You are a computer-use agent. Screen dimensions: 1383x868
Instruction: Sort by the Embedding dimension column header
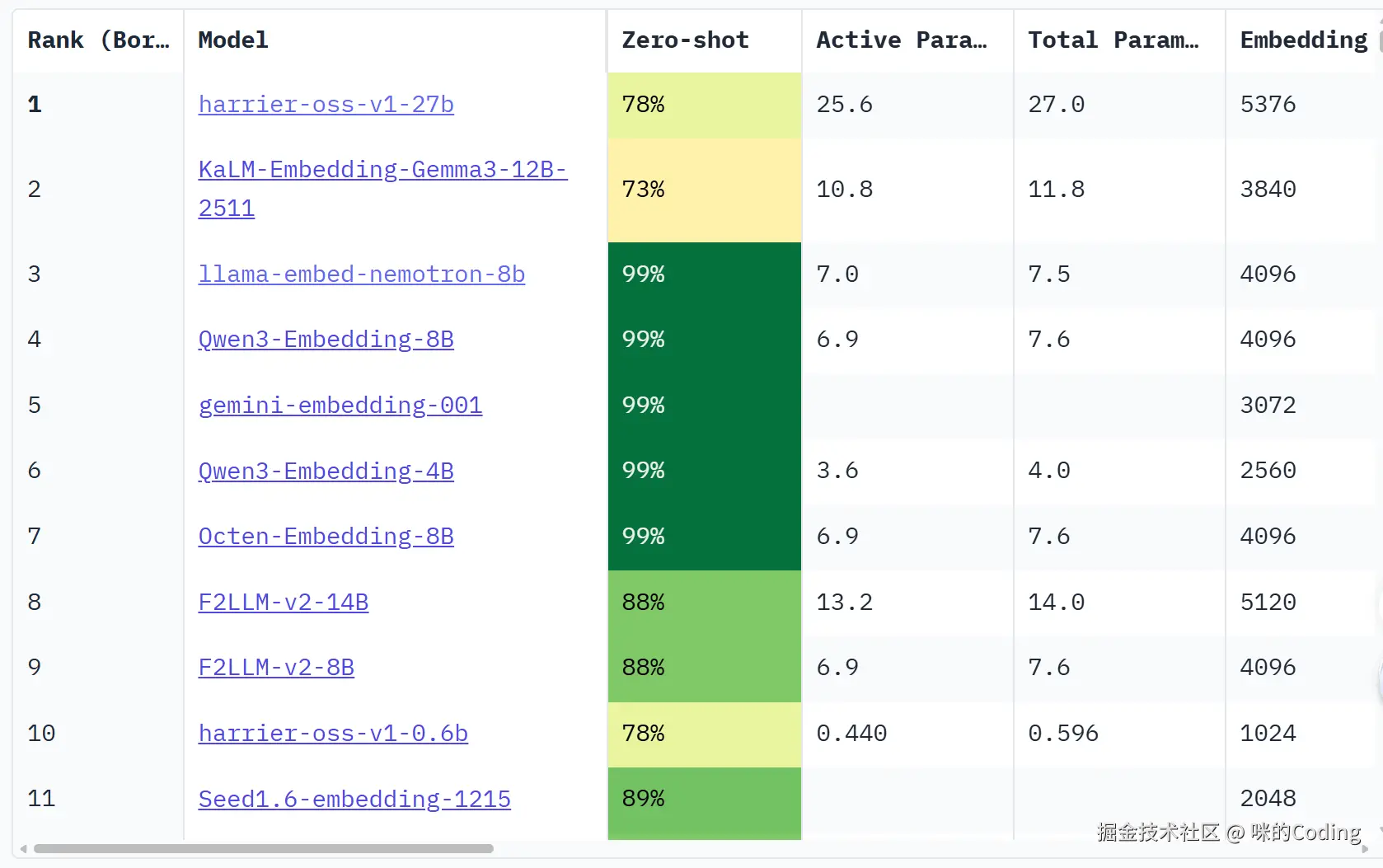[1304, 40]
